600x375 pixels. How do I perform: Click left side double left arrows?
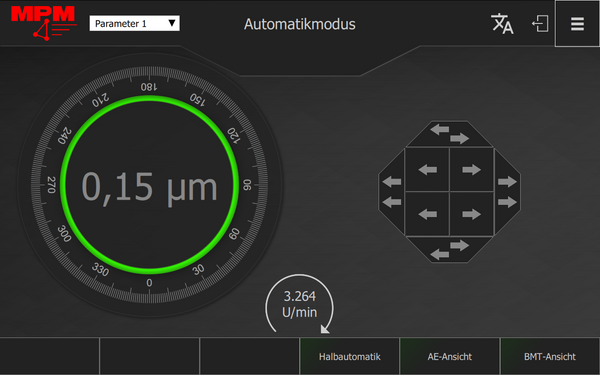point(392,192)
